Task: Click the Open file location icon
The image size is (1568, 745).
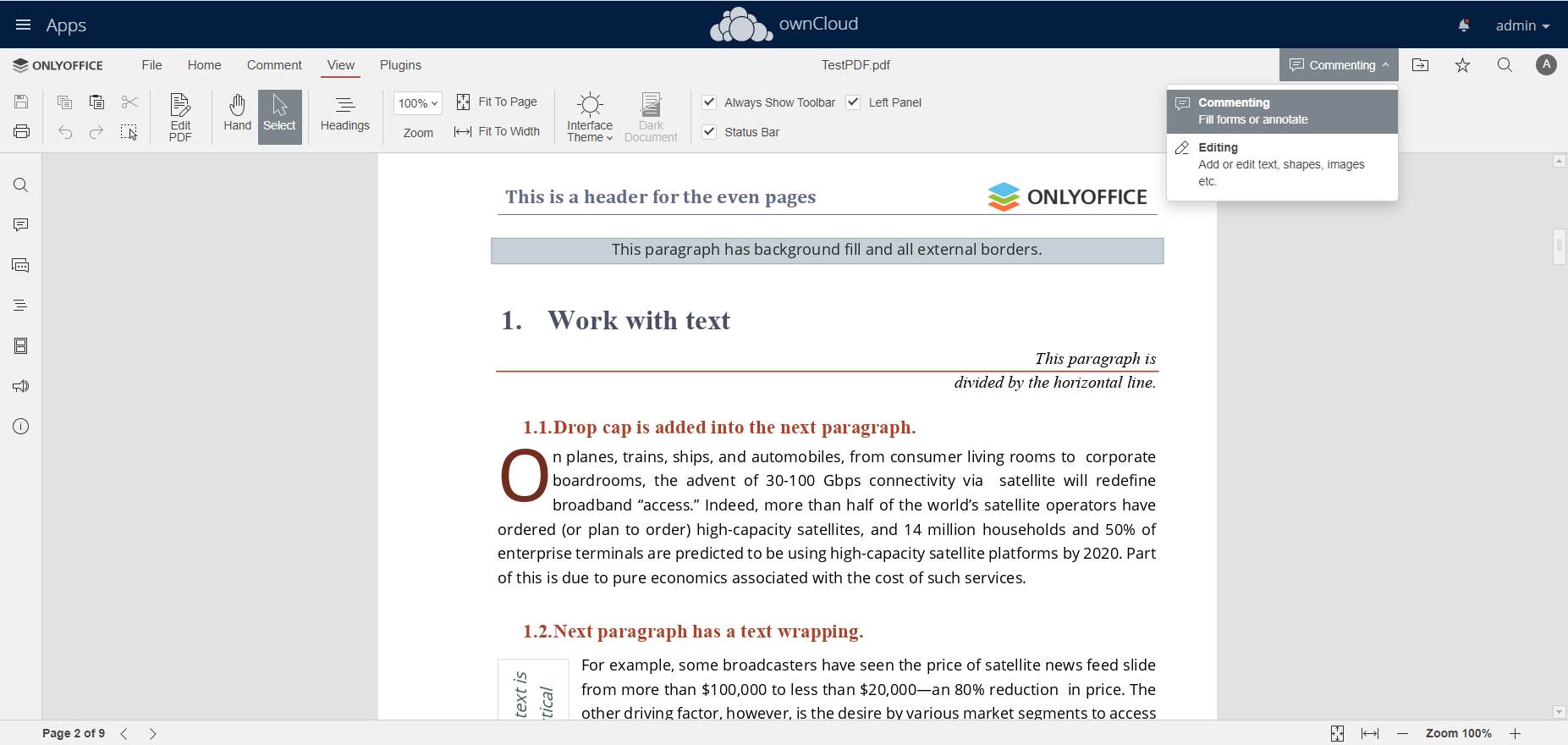Action: point(1421,65)
